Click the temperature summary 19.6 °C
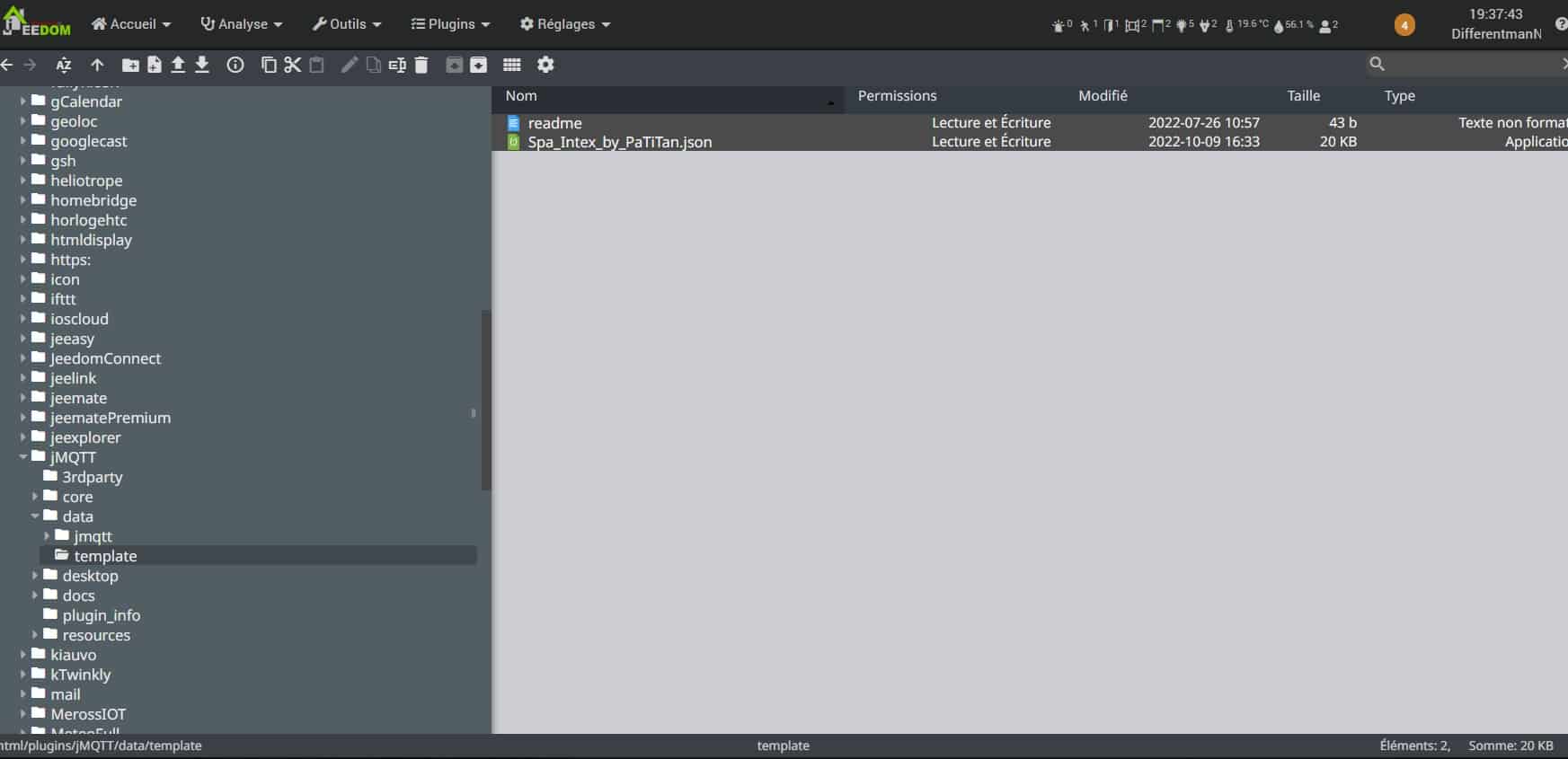 1247,25
